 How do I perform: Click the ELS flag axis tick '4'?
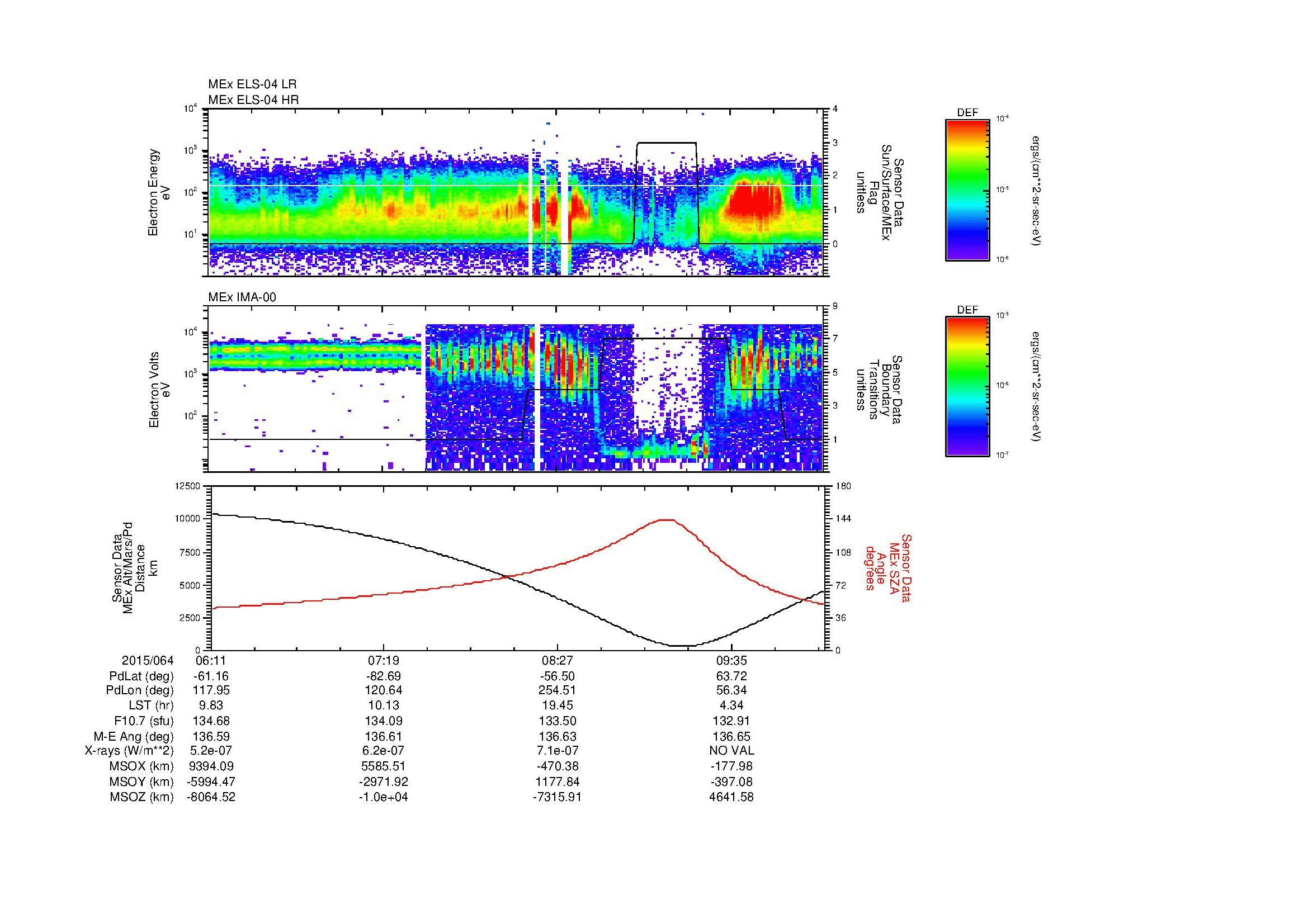(x=835, y=109)
